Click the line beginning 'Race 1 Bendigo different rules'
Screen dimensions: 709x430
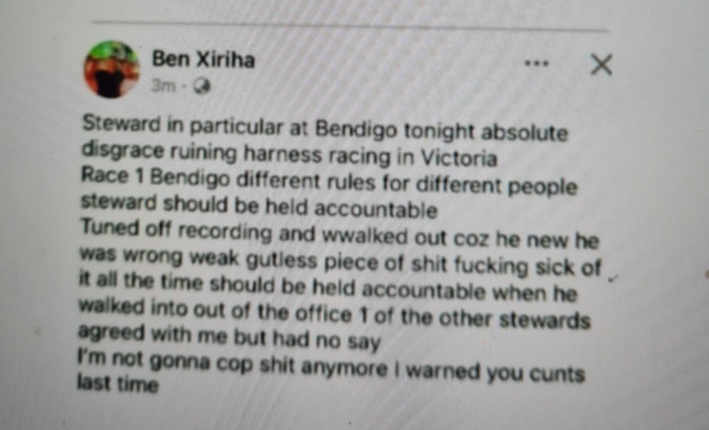[x=329, y=181]
